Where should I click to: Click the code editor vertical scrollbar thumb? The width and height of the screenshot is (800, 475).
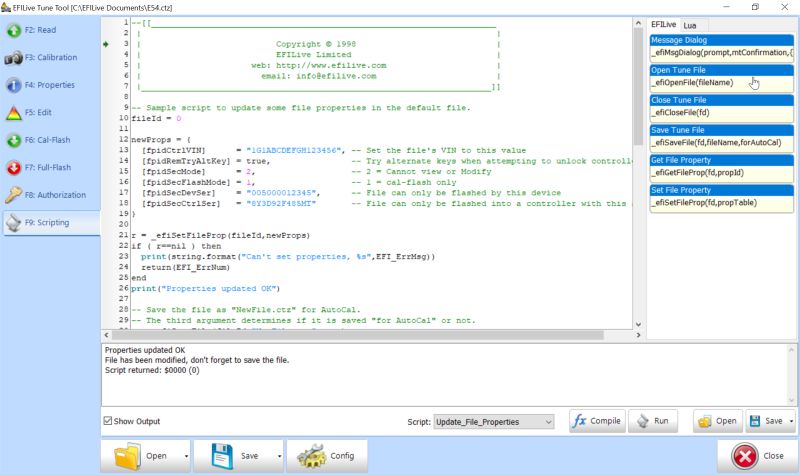(x=638, y=87)
